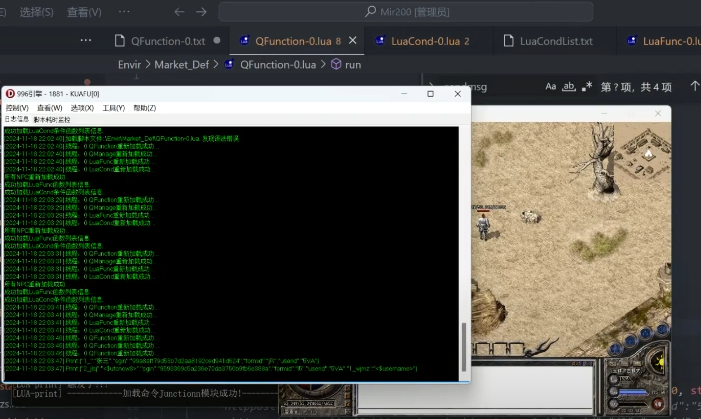The height and width of the screenshot is (419, 701).
Task: Open the 选项(X) menu in engine window
Action: click(x=81, y=108)
